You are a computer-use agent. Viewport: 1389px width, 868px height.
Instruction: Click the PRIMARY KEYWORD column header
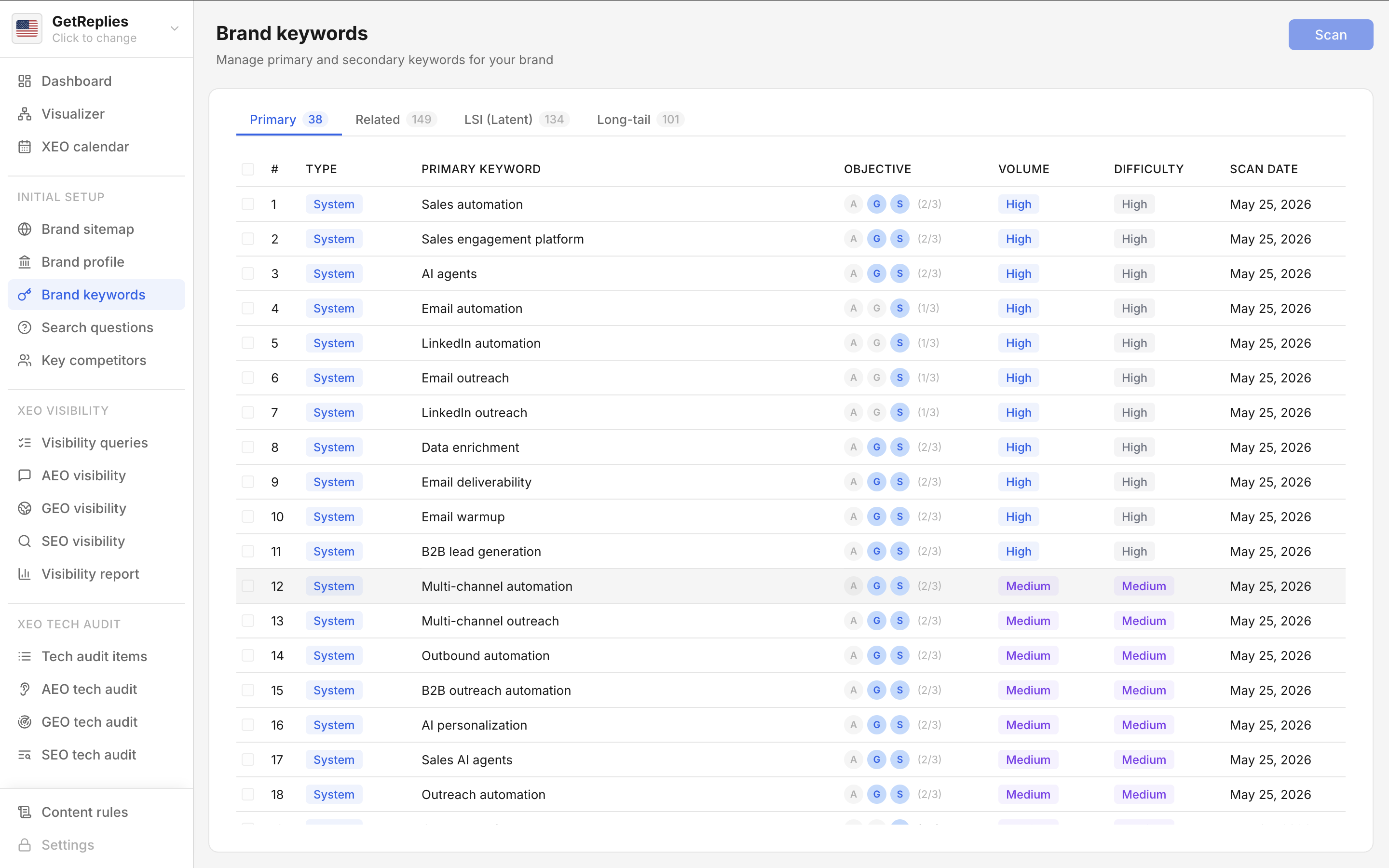pyautogui.click(x=481, y=169)
